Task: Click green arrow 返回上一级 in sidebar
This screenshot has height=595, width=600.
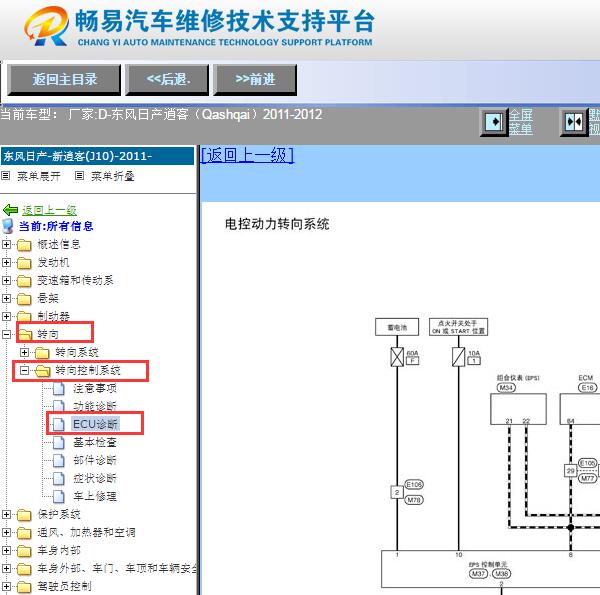Action: tap(49, 210)
